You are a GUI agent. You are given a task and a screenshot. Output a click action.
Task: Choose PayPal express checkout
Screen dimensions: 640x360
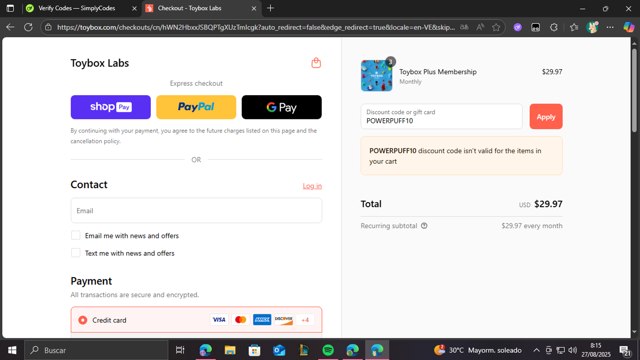[196, 107]
